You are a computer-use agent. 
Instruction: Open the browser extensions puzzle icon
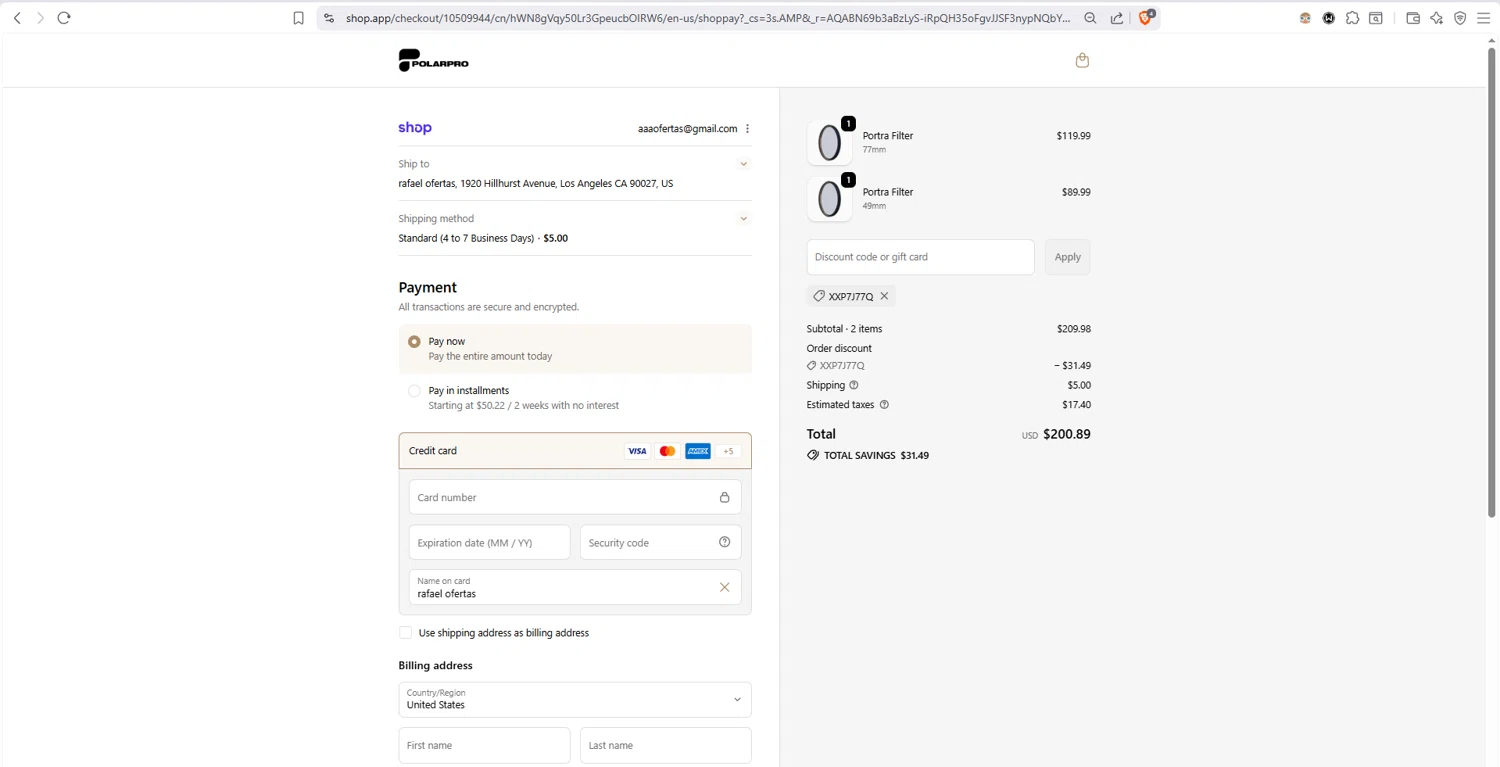coord(1352,18)
